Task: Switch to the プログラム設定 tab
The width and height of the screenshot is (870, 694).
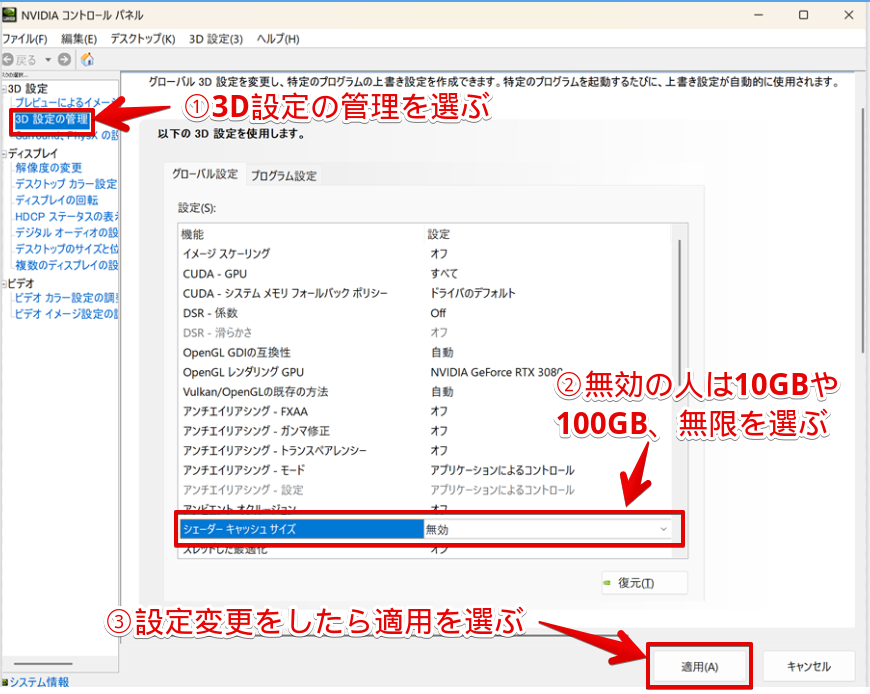Action: click(284, 176)
